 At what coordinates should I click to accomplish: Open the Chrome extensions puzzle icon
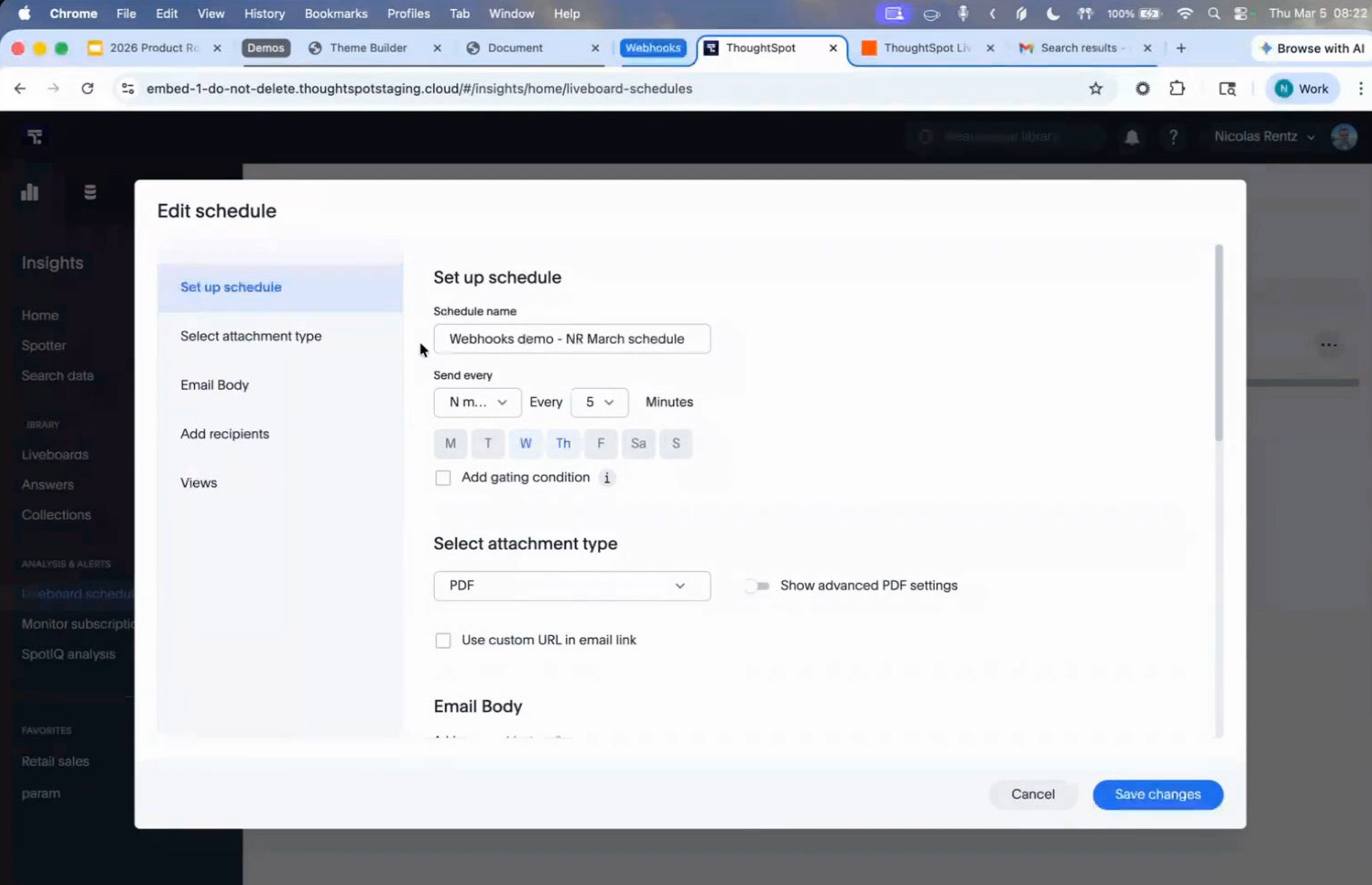tap(1177, 88)
